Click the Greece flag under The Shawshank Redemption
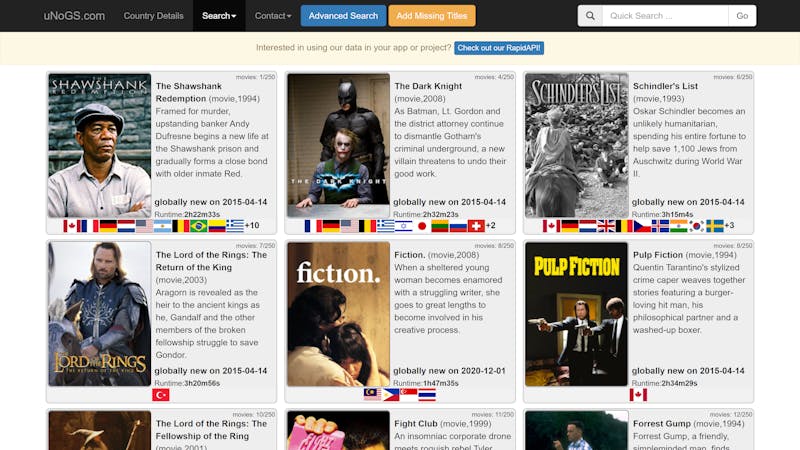 [x=235, y=226]
